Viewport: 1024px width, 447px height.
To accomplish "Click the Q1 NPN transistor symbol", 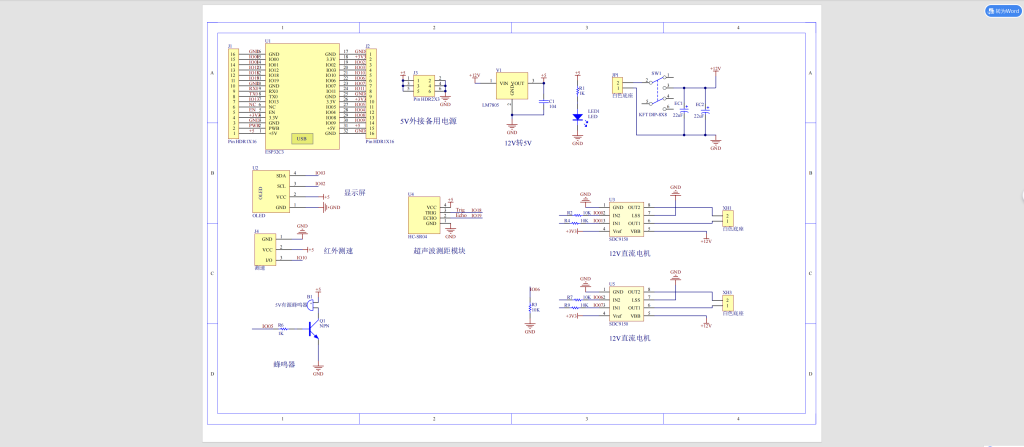I will 315,325.
